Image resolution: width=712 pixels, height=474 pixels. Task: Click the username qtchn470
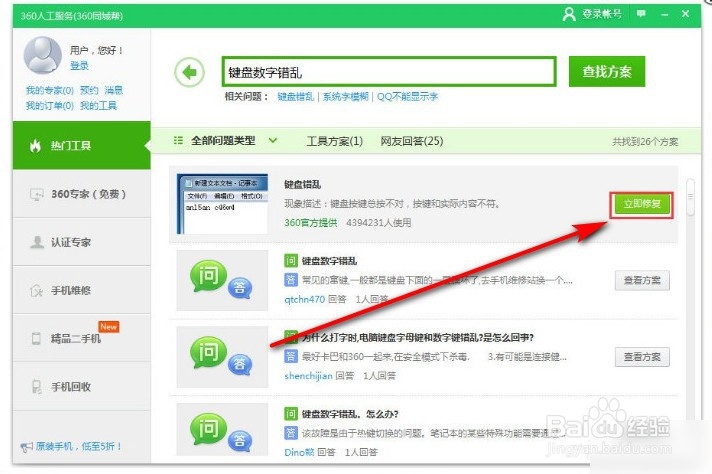[305, 299]
